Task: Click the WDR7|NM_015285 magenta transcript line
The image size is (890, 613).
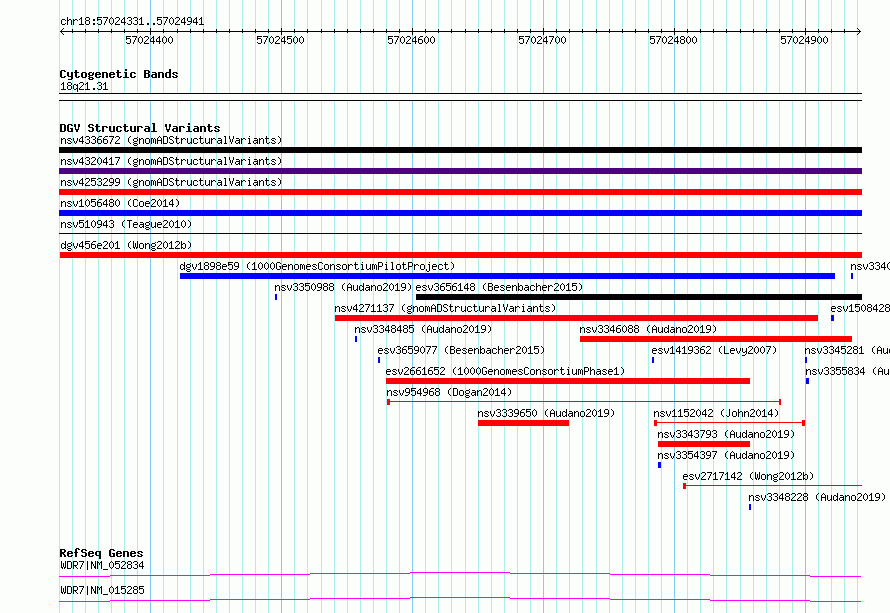Action: pyautogui.click(x=460, y=599)
